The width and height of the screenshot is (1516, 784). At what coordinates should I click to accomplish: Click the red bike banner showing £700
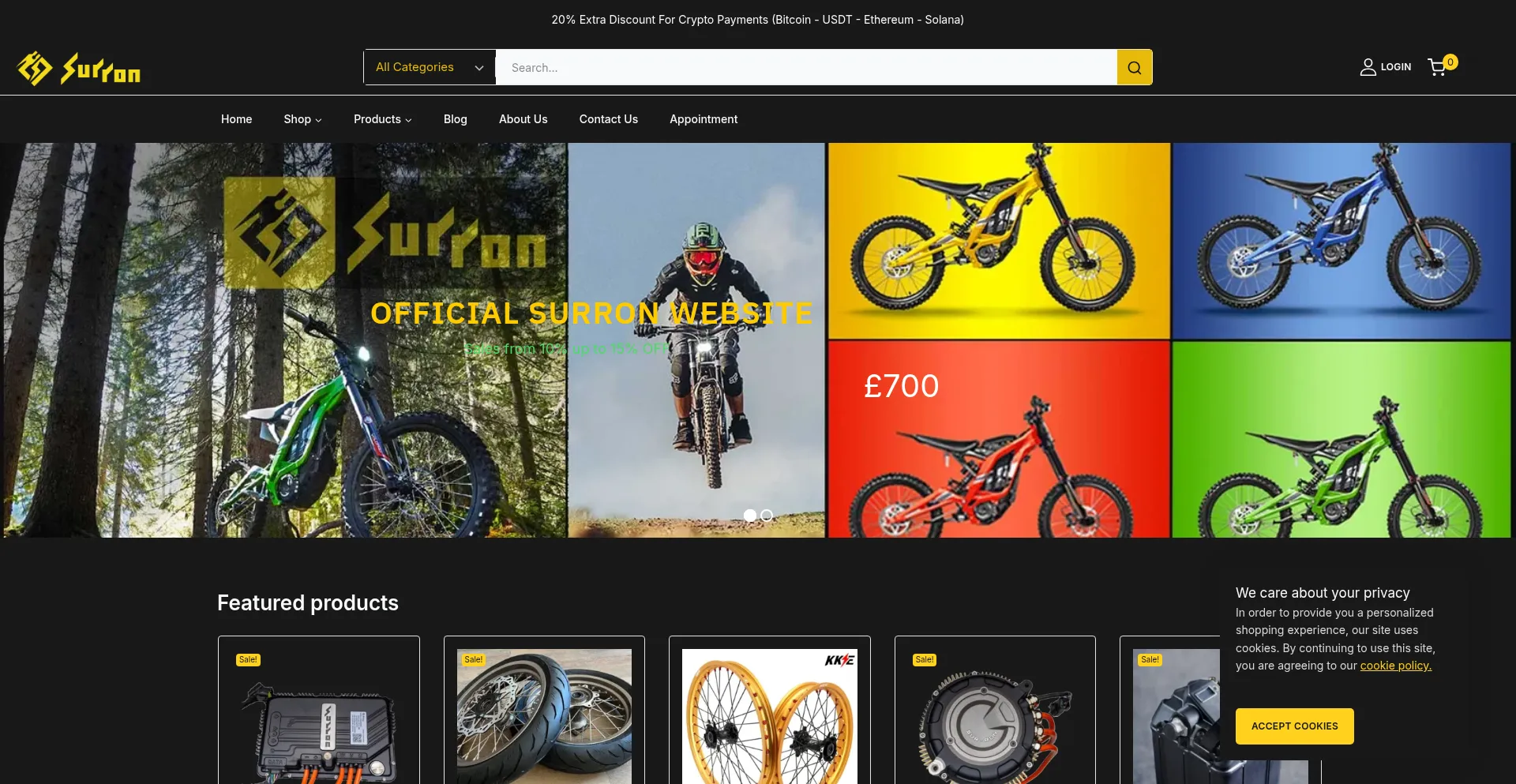pyautogui.click(x=999, y=439)
